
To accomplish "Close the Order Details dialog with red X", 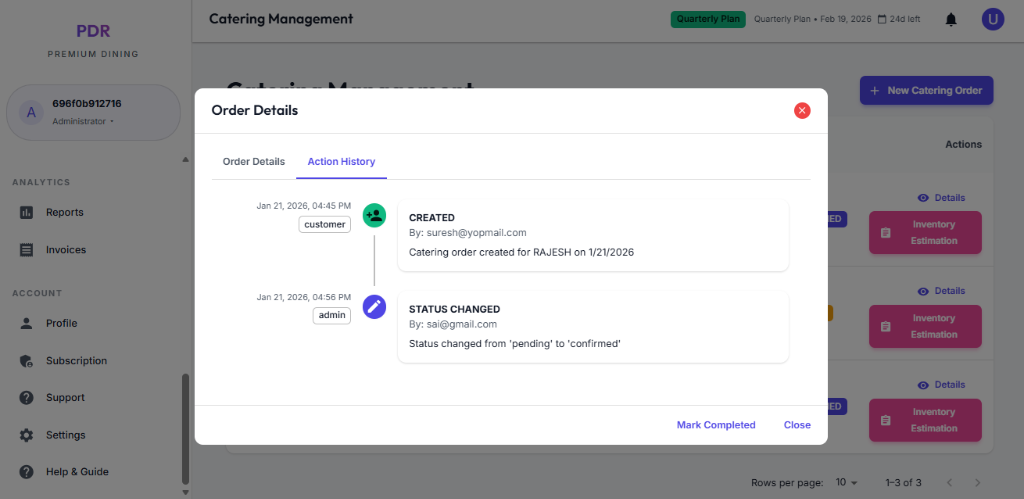I will [x=802, y=111].
